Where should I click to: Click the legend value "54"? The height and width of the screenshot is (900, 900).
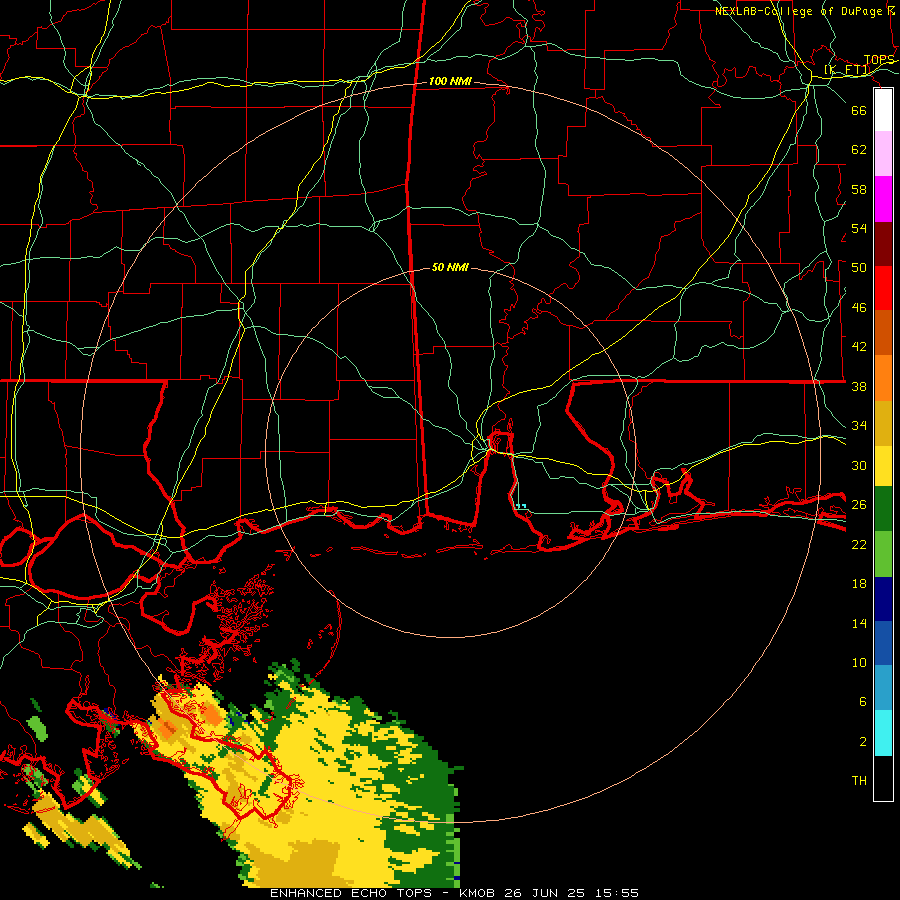pos(859,228)
